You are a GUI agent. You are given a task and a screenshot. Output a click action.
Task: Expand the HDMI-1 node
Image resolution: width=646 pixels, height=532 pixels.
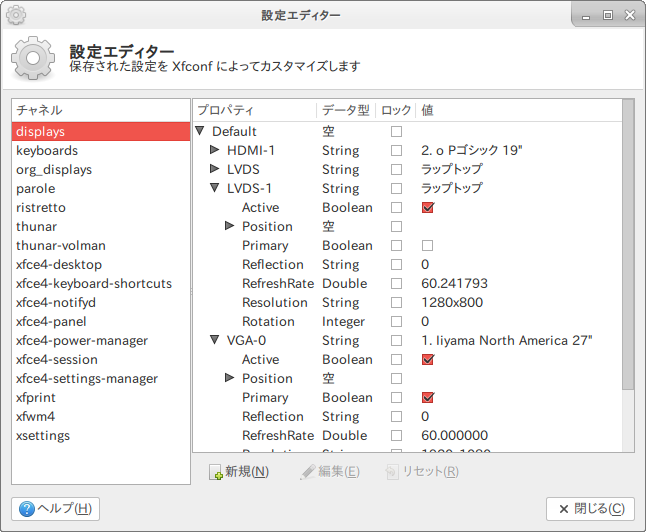[214, 150]
